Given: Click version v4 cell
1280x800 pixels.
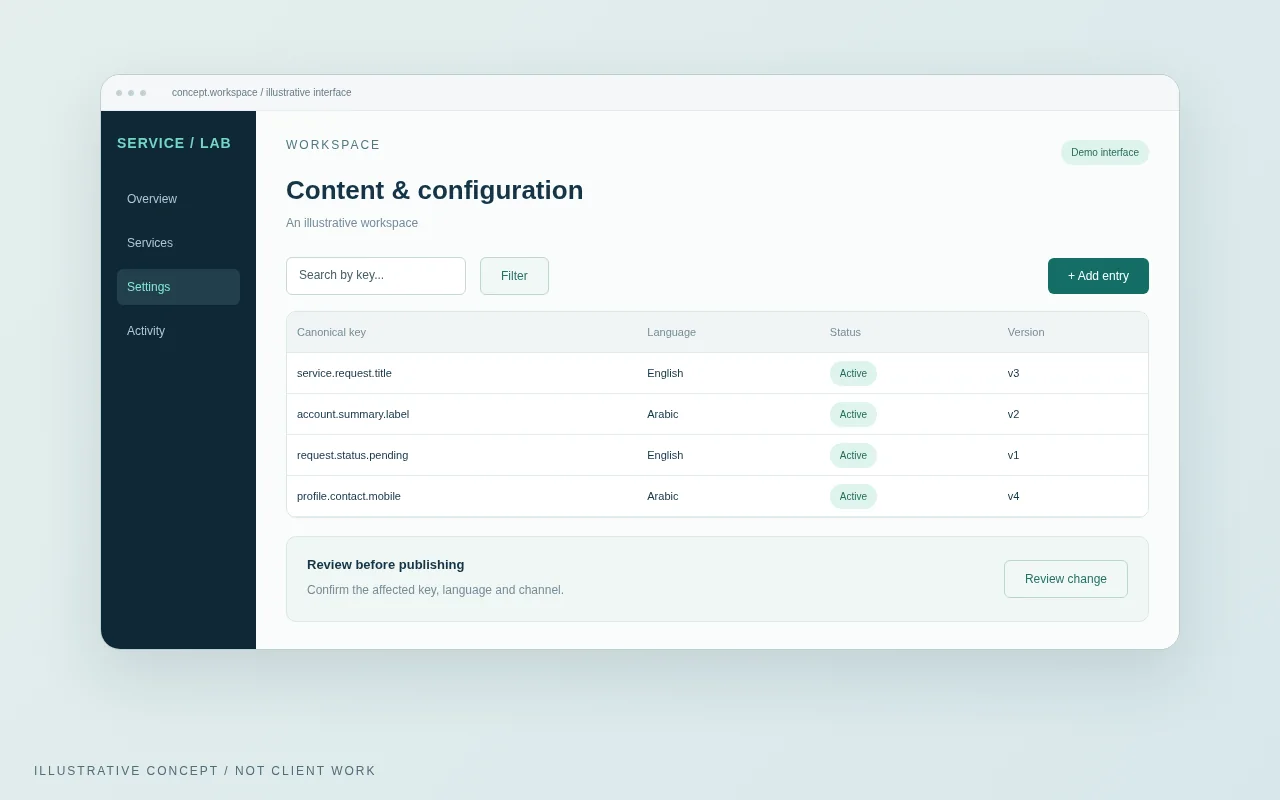Looking at the screenshot, I should 1014,496.
